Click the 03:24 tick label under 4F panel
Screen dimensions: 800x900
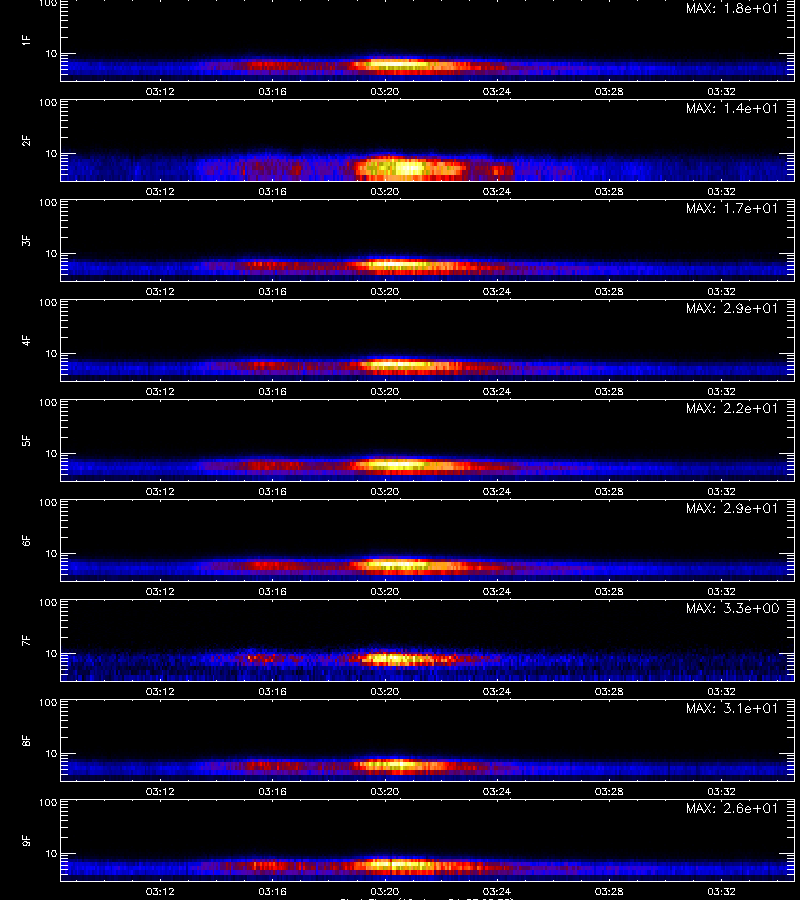[496, 391]
